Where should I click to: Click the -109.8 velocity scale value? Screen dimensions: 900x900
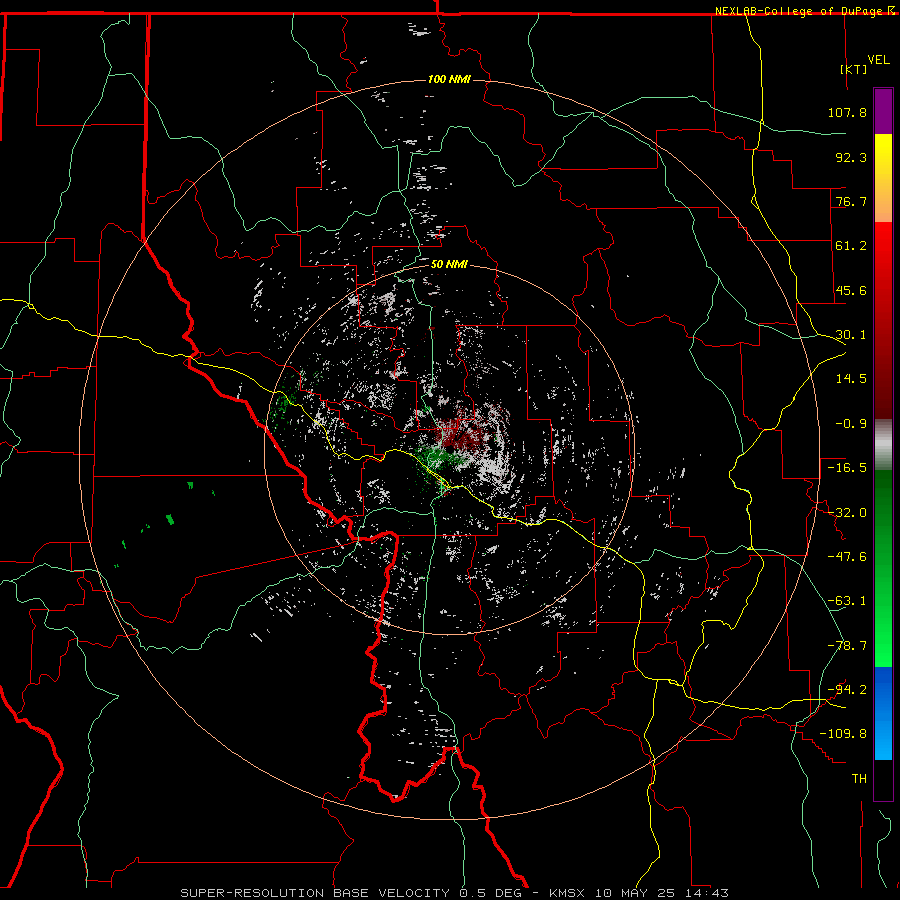[x=843, y=734]
